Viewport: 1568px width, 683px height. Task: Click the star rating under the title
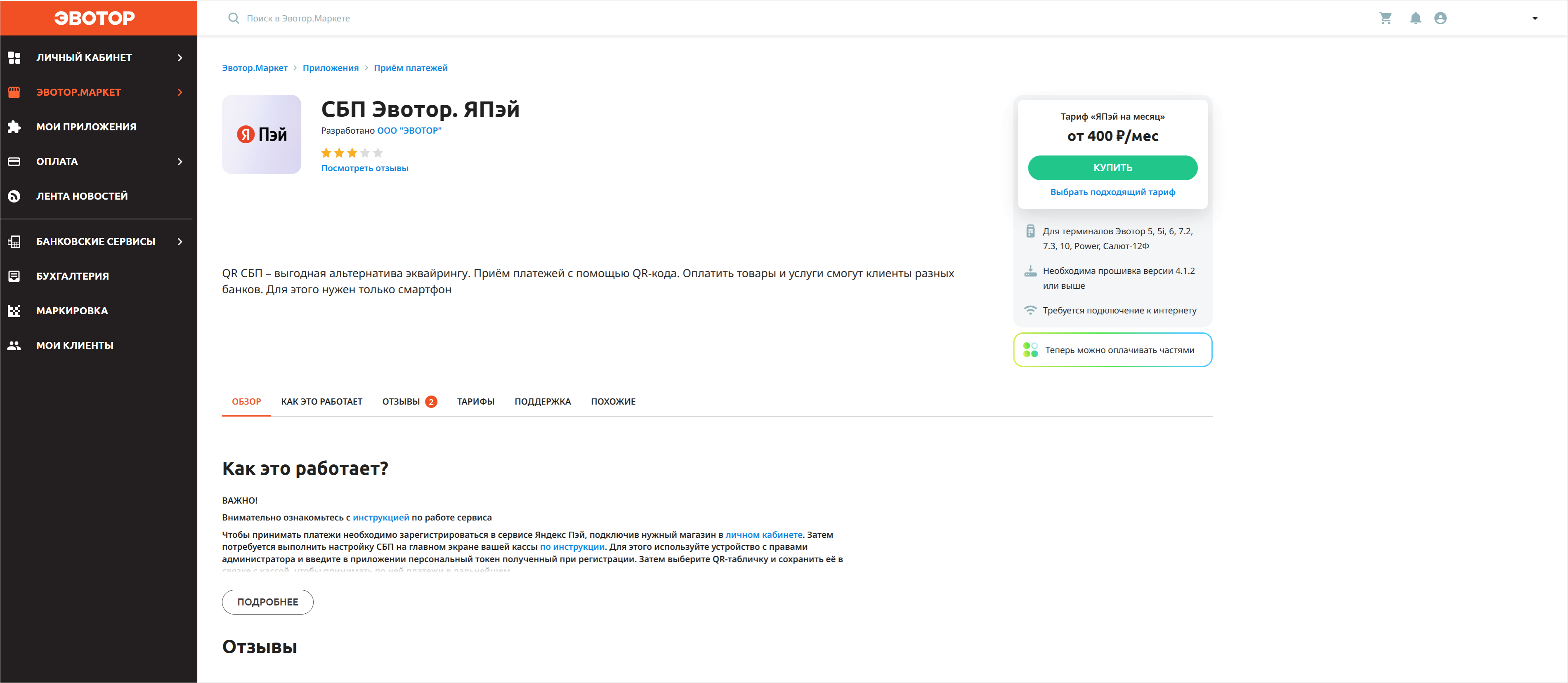click(352, 153)
